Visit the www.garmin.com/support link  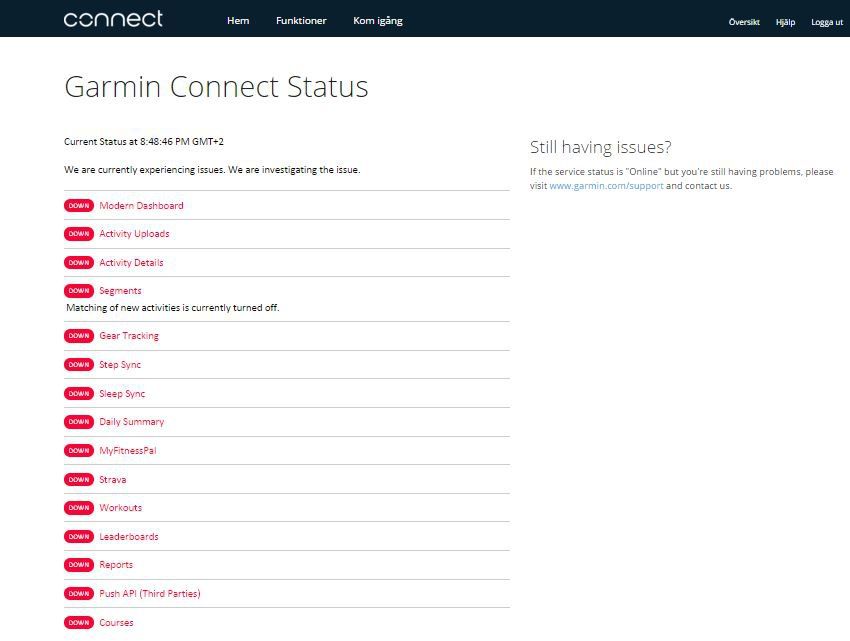pyautogui.click(x=606, y=186)
